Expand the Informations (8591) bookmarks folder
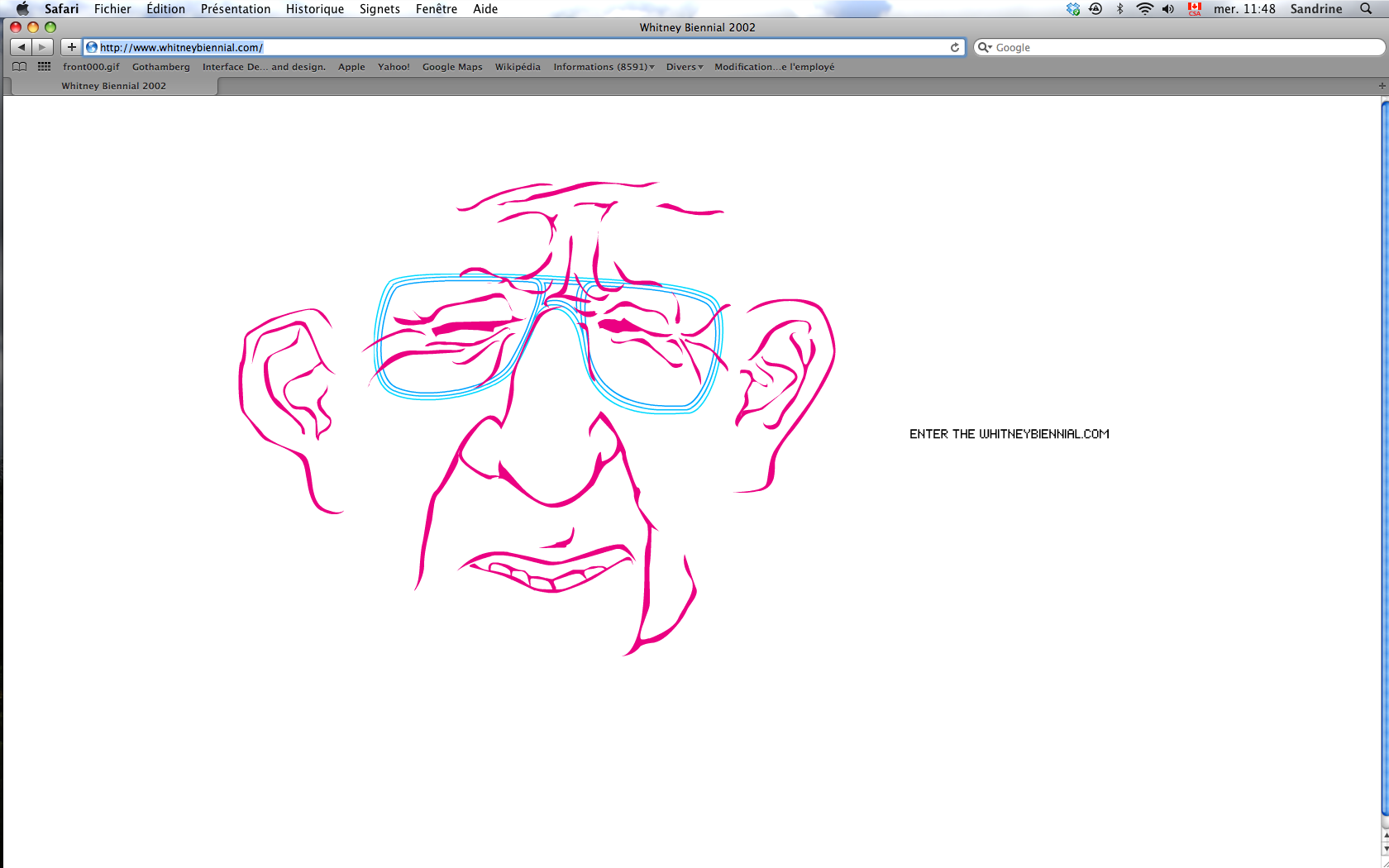Viewport: 1389px width, 868px height. [x=604, y=67]
